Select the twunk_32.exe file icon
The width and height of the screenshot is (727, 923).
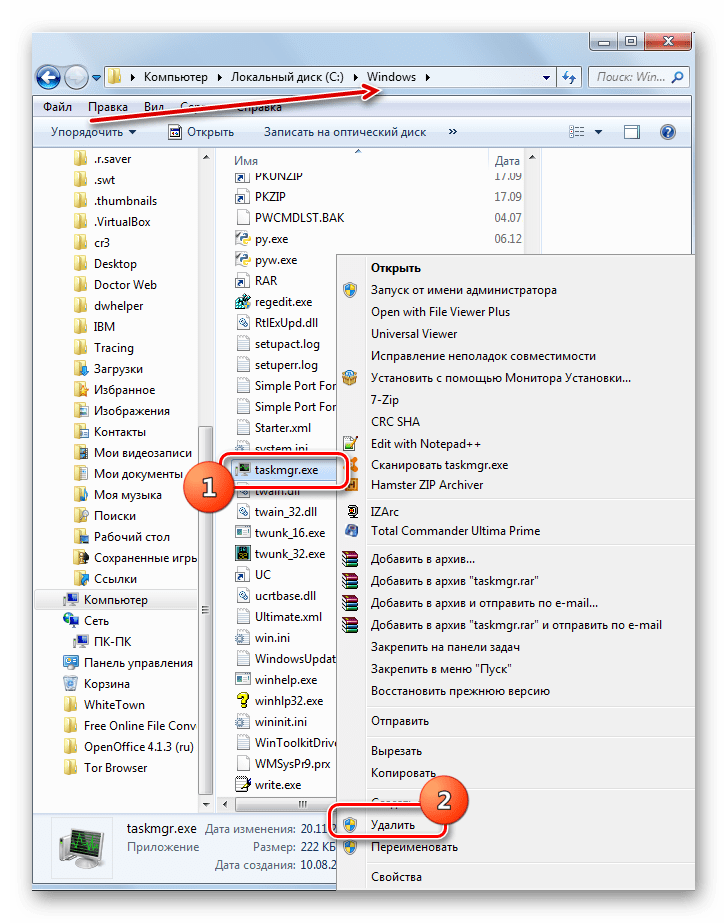point(243,553)
